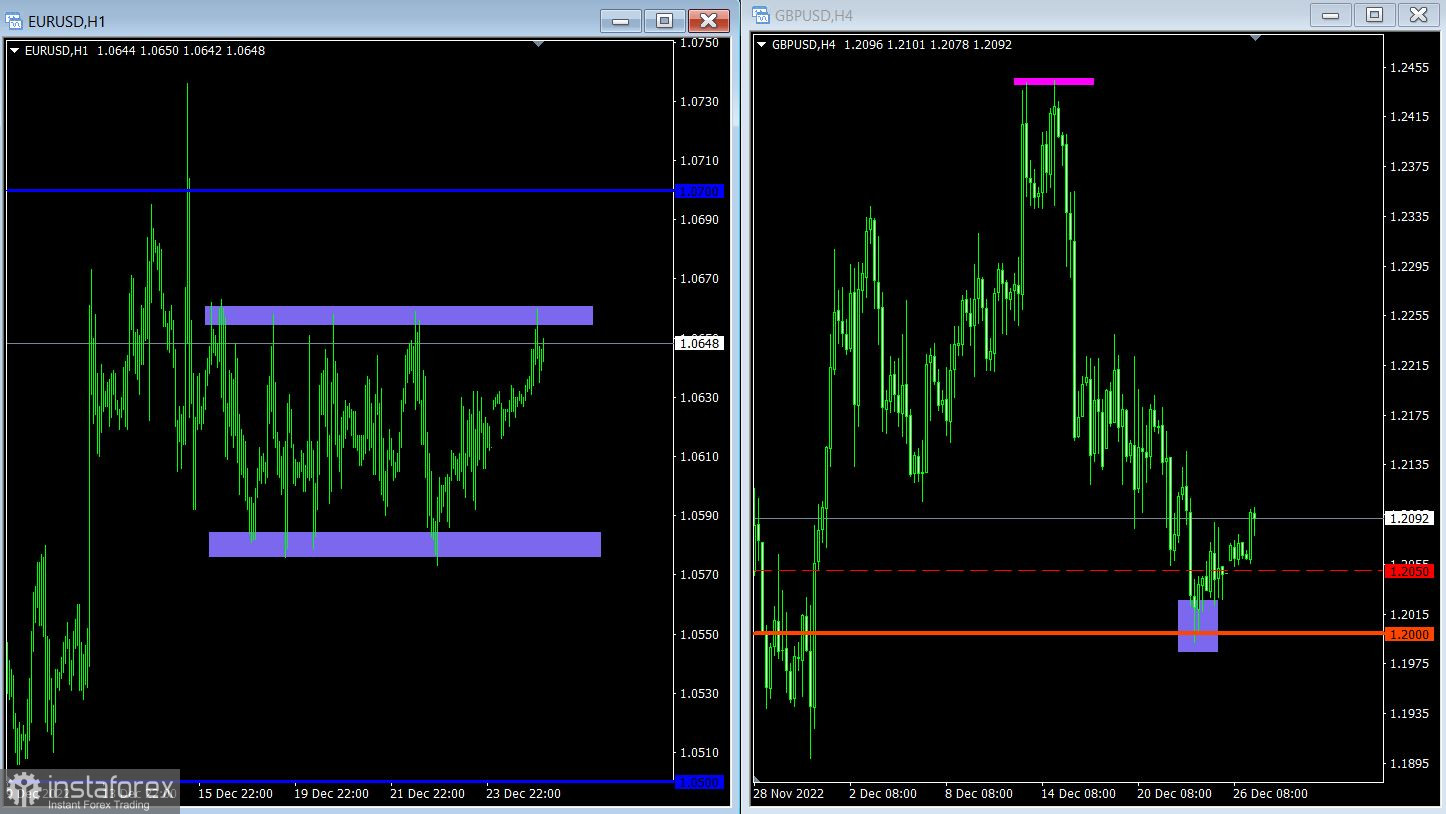Close the GBPUSD,H4 chart window
Viewport: 1446px width, 814px height.
(1418, 15)
